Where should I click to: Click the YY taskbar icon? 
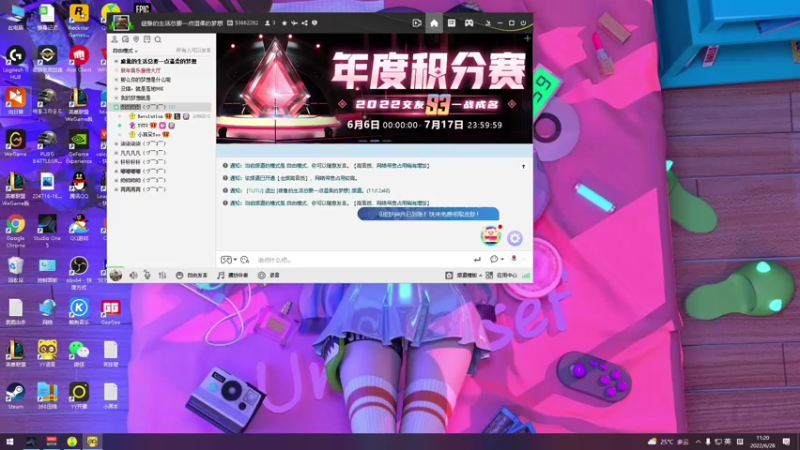point(92,442)
